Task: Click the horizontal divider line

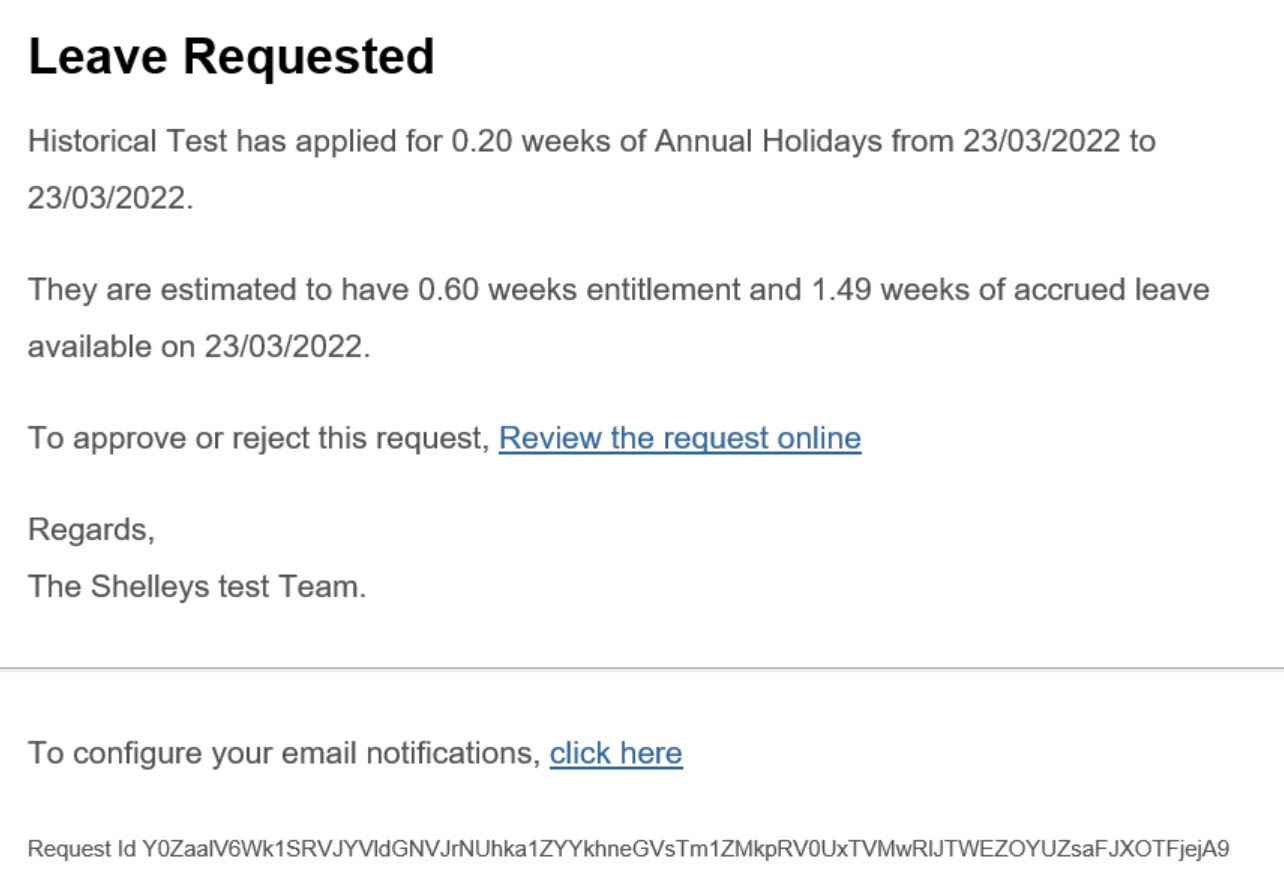Action: click(x=642, y=667)
